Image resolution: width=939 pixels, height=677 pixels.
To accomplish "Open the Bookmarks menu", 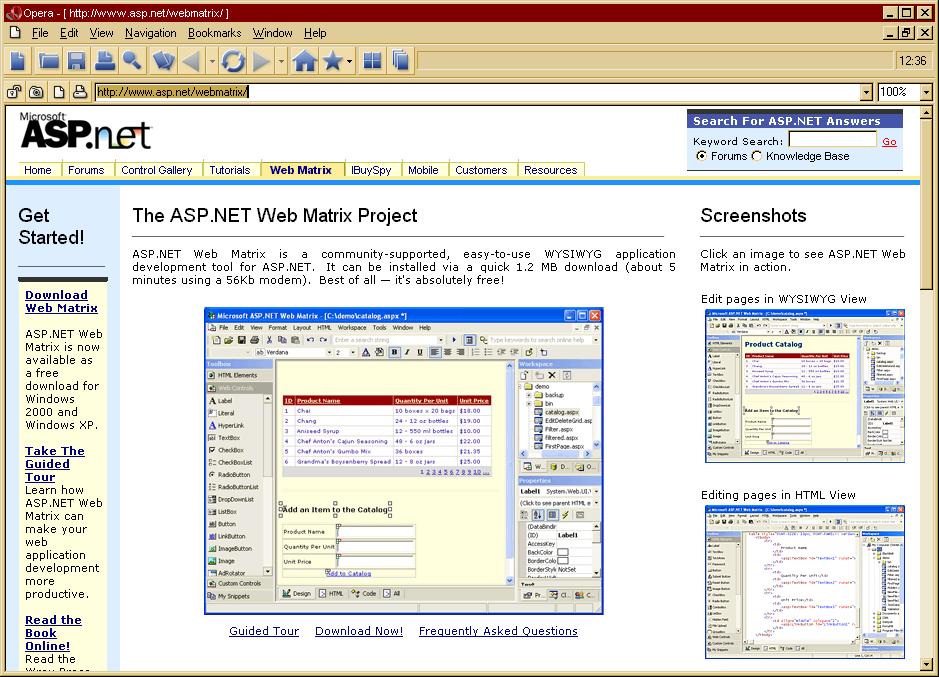I will click(214, 33).
